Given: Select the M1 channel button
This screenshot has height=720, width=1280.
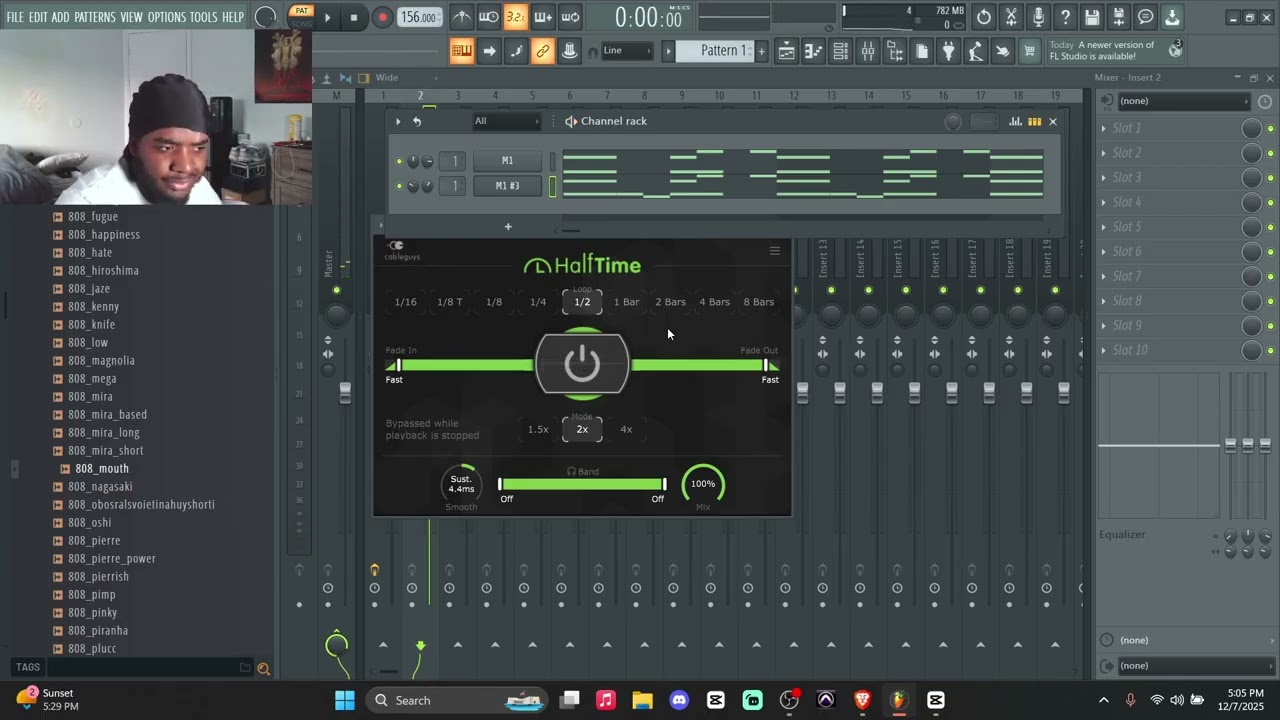Looking at the screenshot, I should [x=508, y=161].
